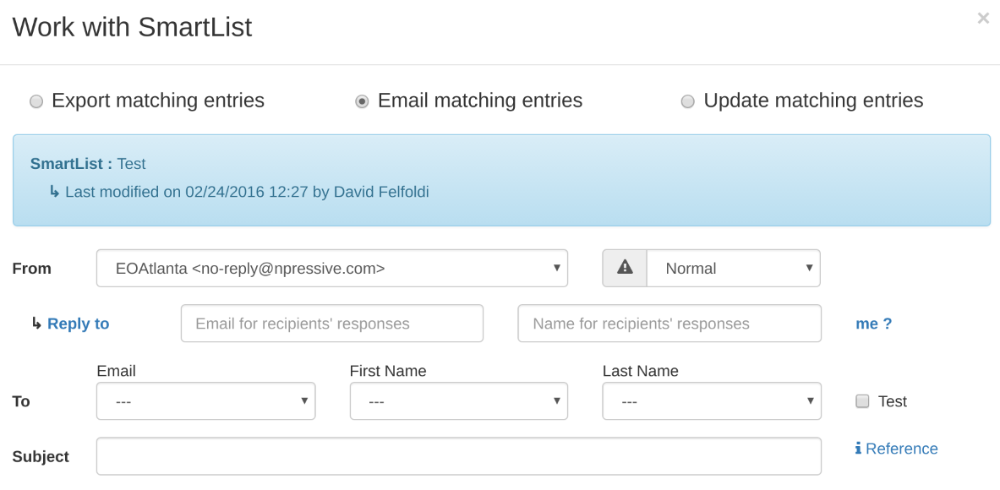Expand the First Name field dropdown
The image size is (1000, 490).
[x=459, y=401]
